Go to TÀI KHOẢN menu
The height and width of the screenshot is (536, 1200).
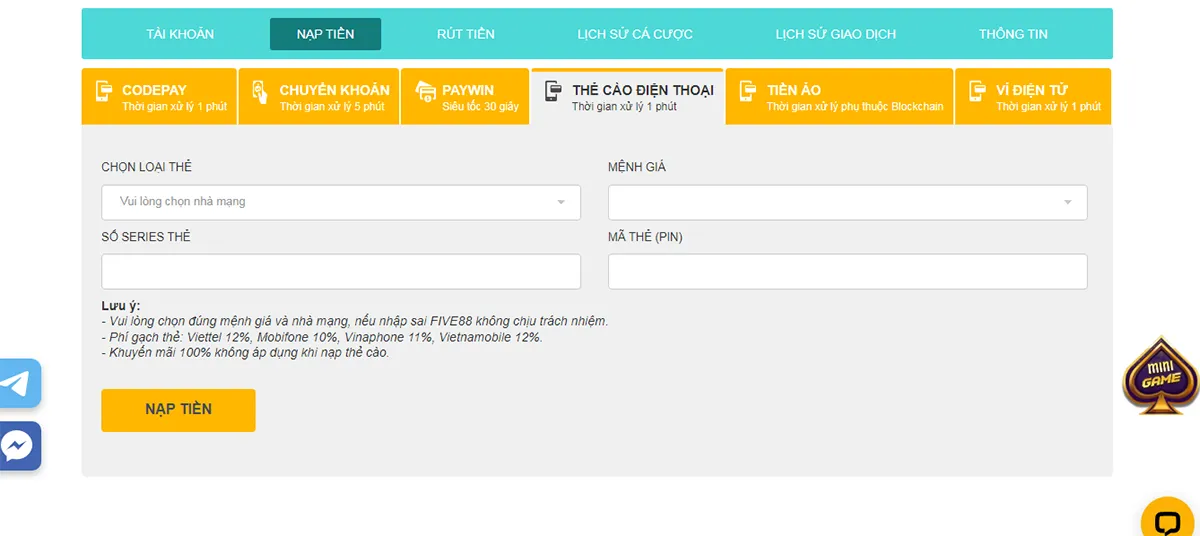click(180, 34)
